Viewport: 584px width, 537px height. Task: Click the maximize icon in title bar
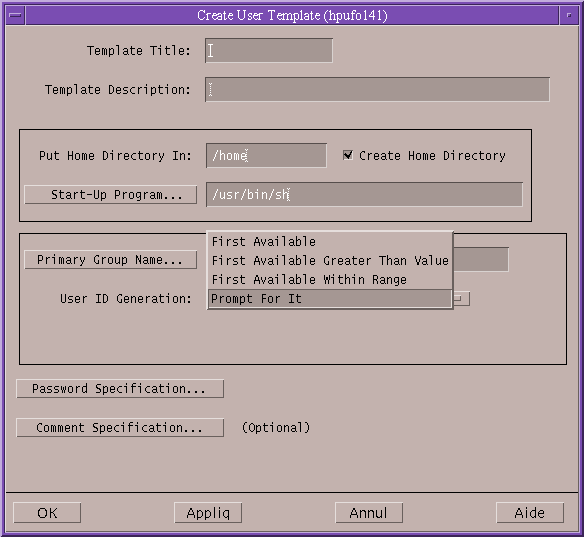[569, 15]
